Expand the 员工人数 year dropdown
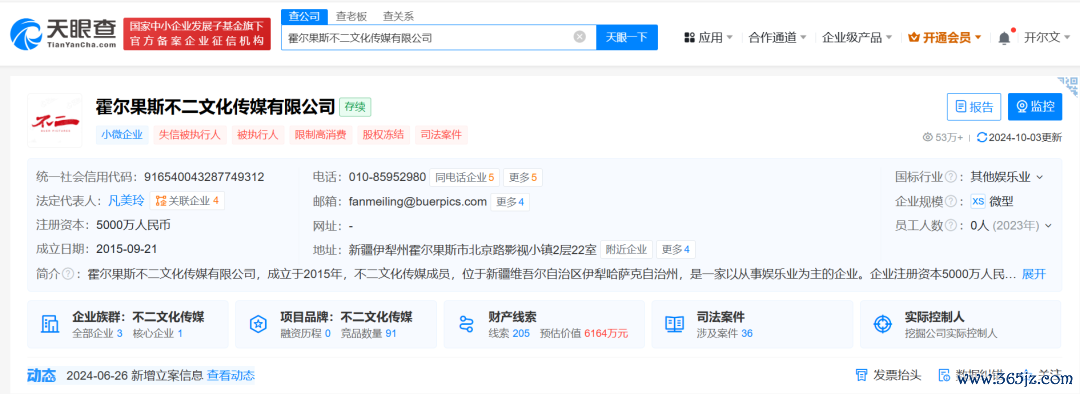The image size is (1080, 394). pyautogui.click(x=1048, y=225)
